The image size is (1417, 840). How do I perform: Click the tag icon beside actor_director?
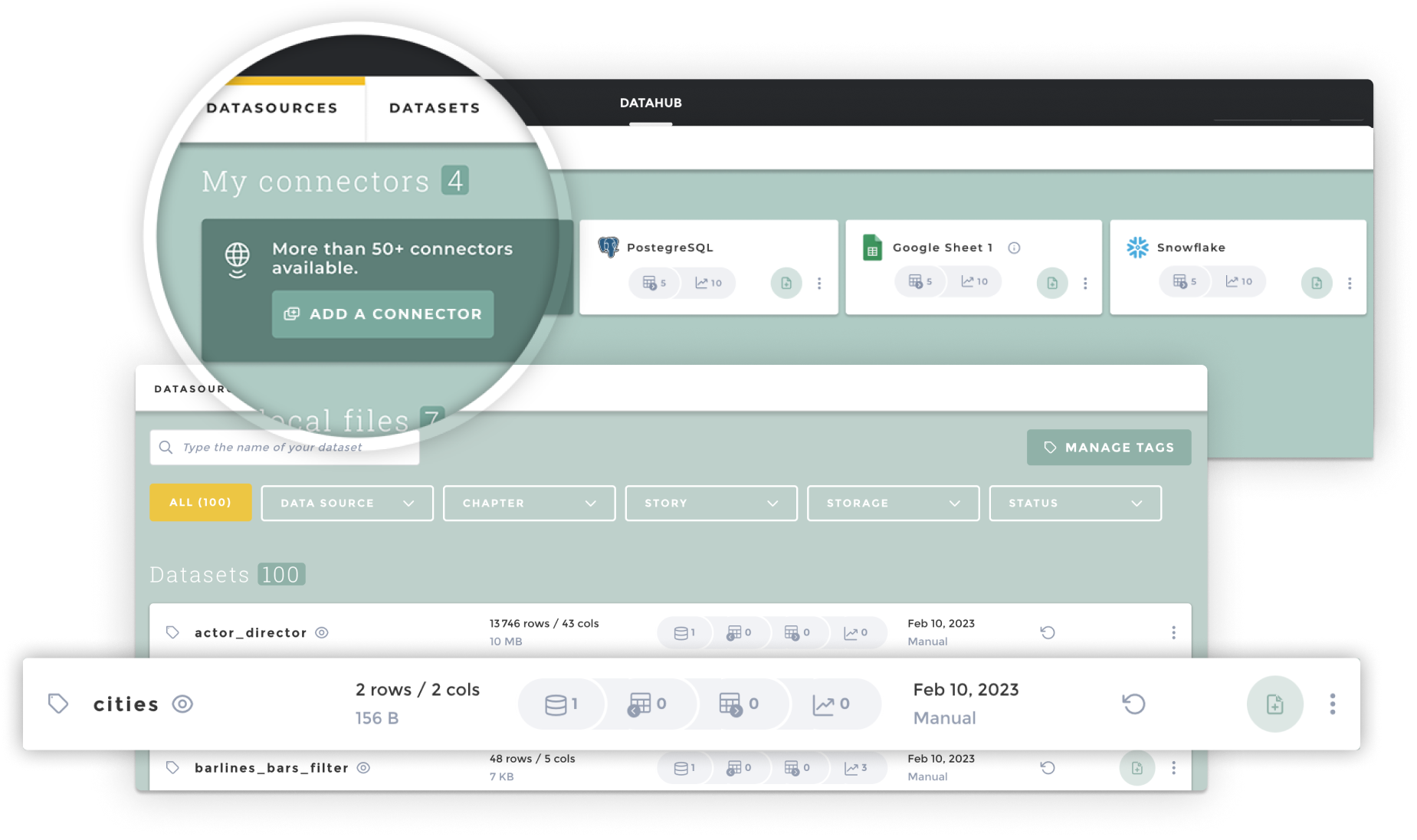coord(172,632)
